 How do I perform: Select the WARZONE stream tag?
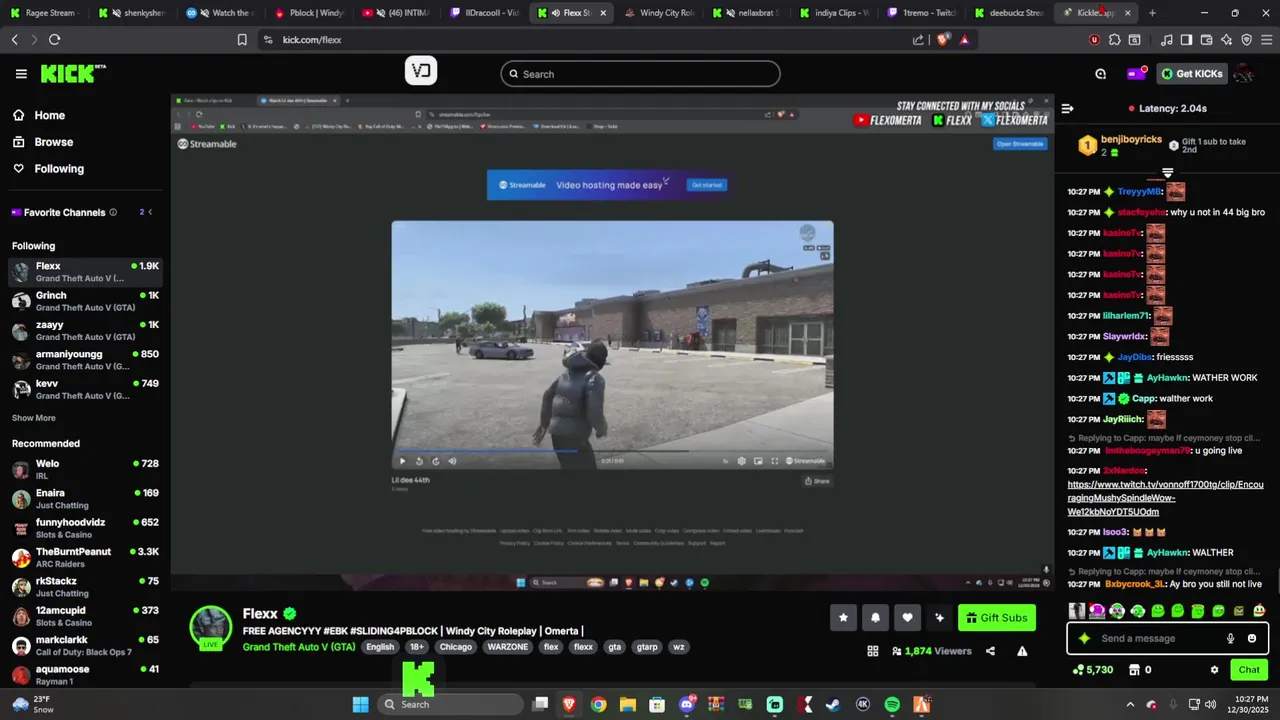pyautogui.click(x=507, y=647)
